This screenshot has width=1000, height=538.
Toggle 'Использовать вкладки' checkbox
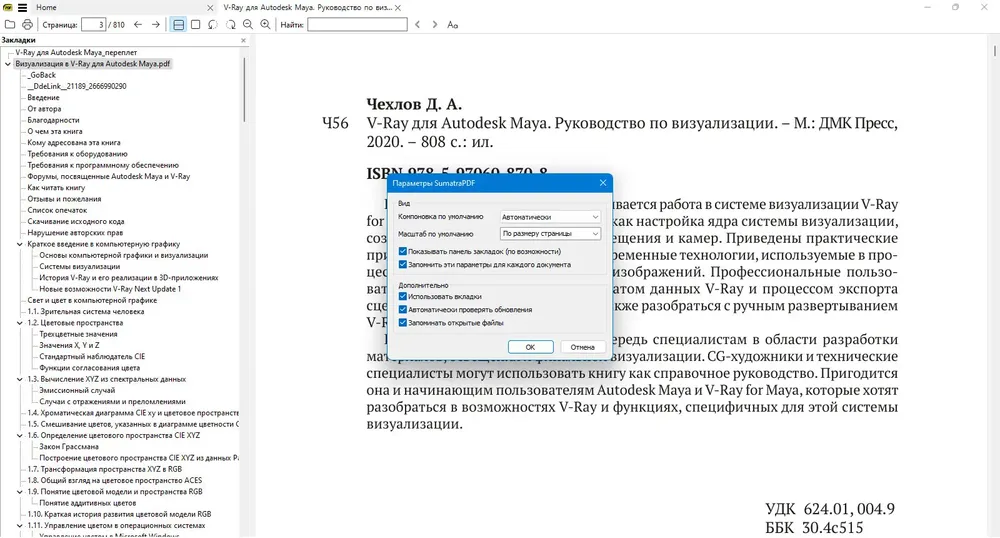coord(402,296)
